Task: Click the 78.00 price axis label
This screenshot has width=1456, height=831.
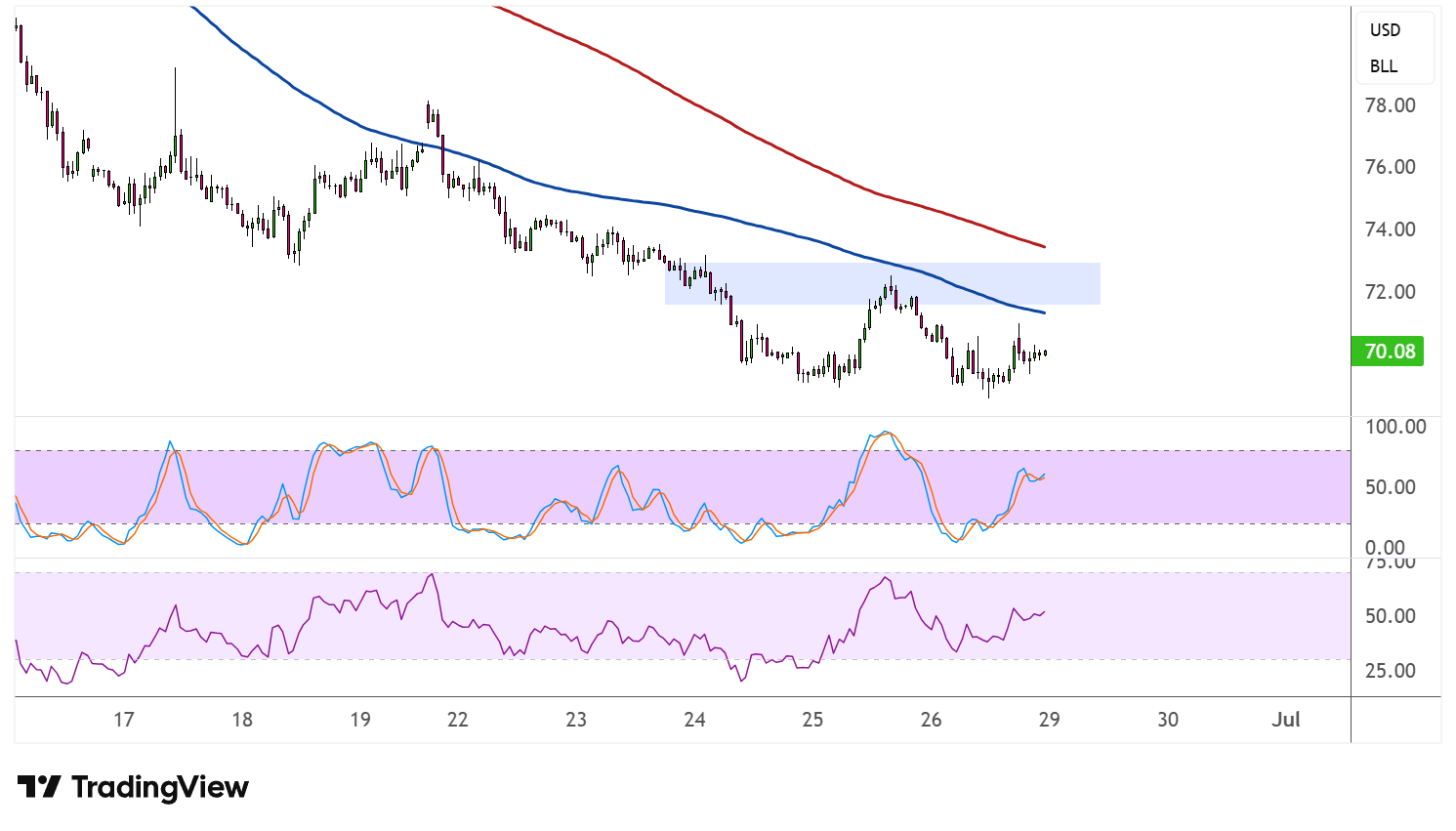Action: 1390,105
